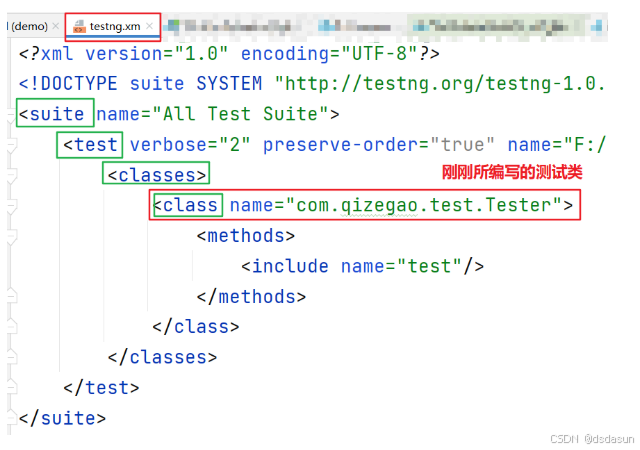Collapse the test tag fold marker
640x450 pixels.
11,146
